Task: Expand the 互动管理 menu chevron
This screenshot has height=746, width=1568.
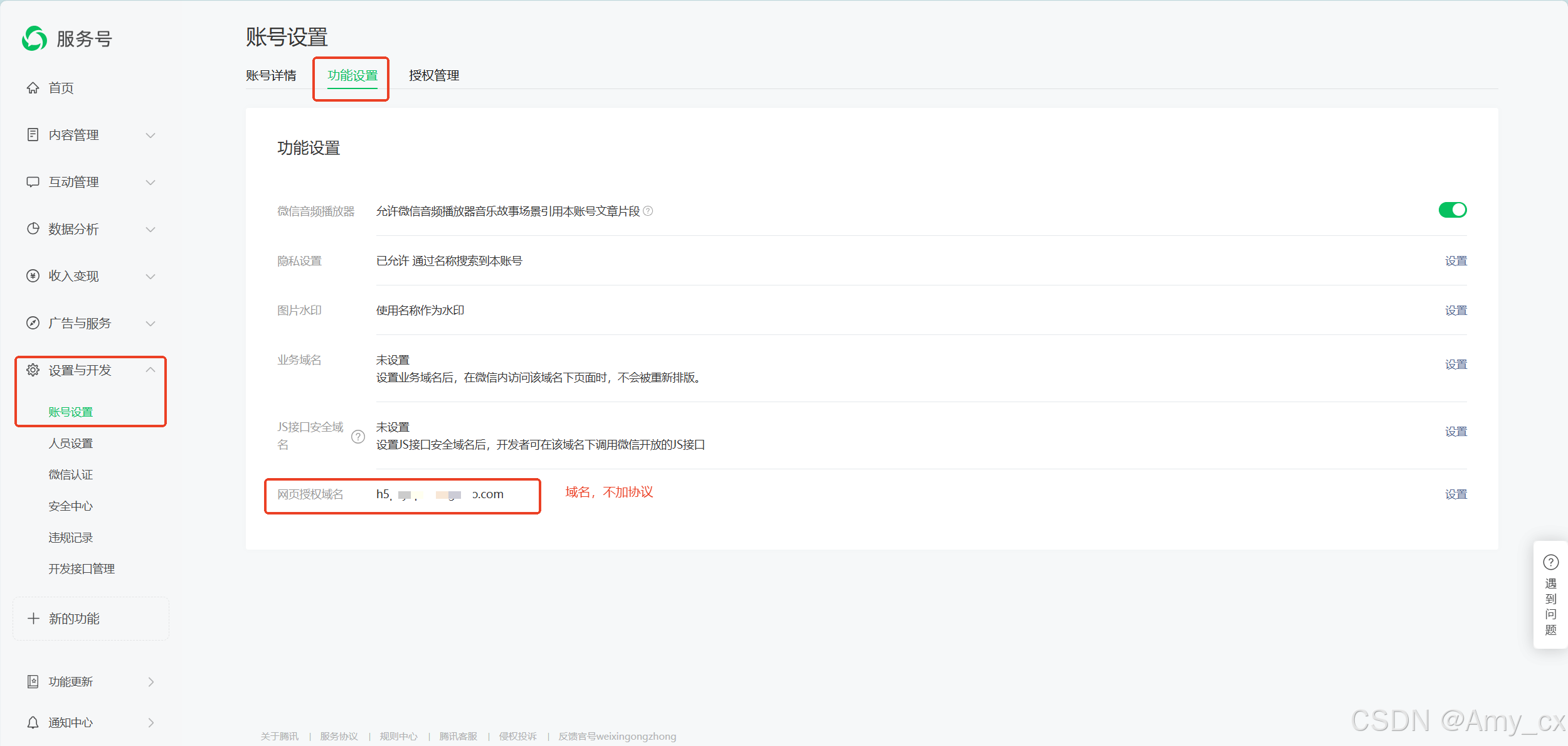Action: 151,183
